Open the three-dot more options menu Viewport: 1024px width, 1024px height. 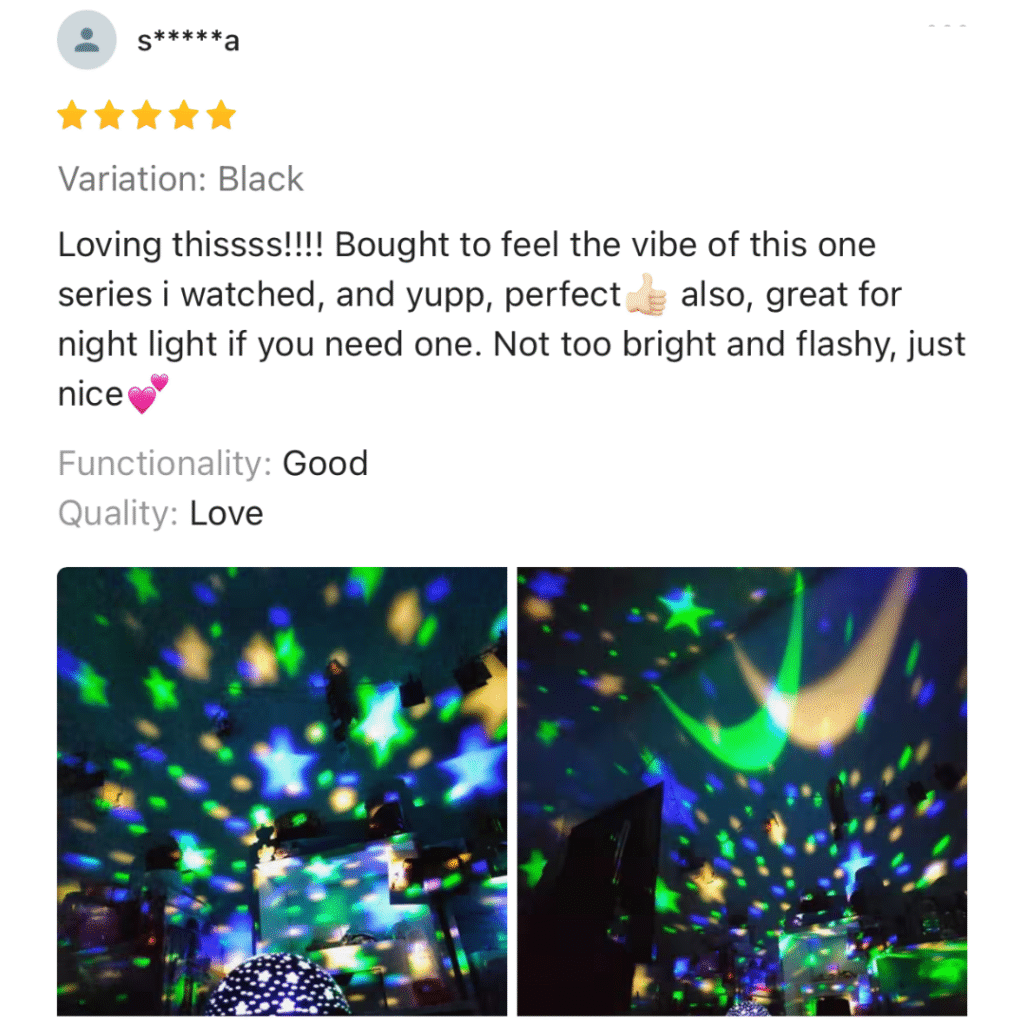(x=947, y=25)
